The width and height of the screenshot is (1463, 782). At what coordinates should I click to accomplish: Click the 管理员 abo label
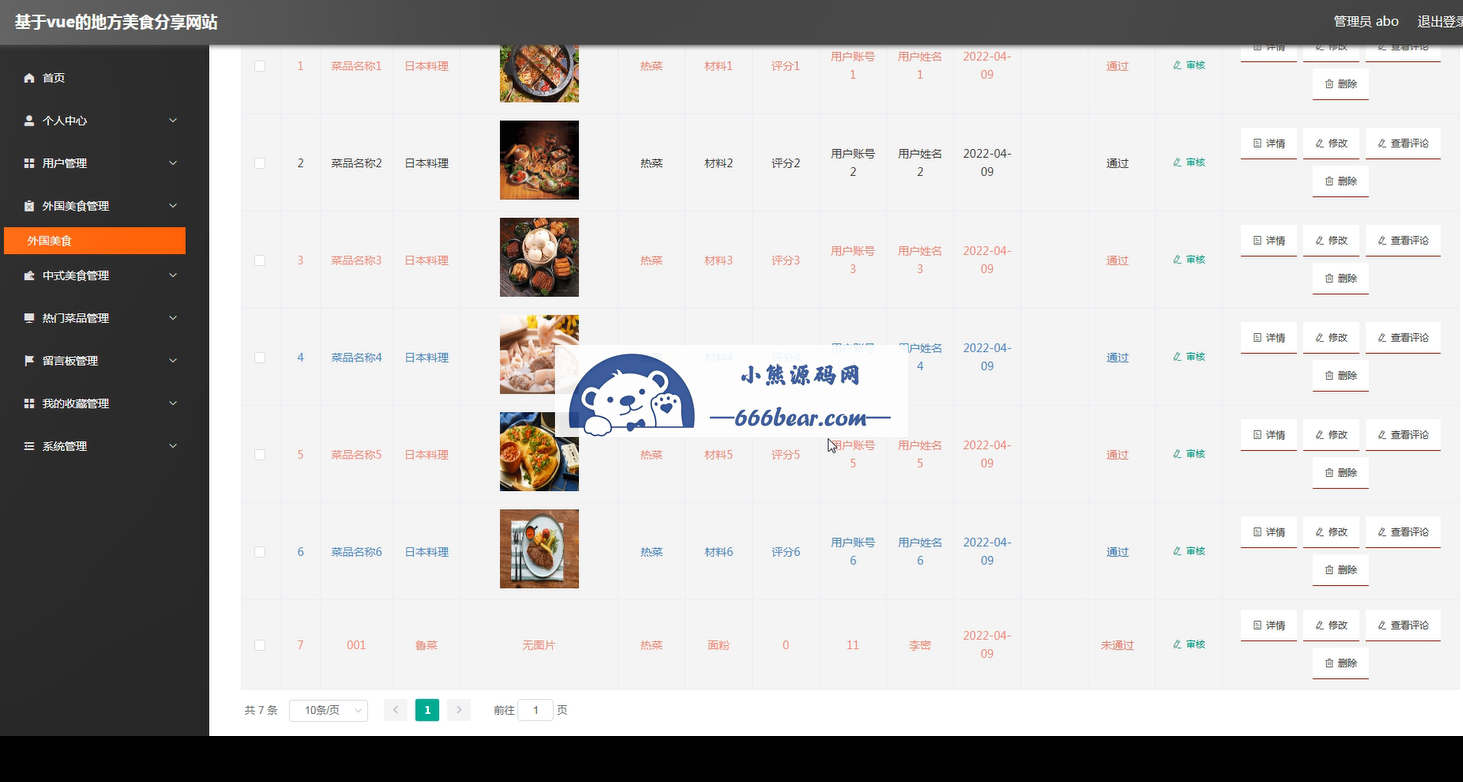click(x=1366, y=21)
